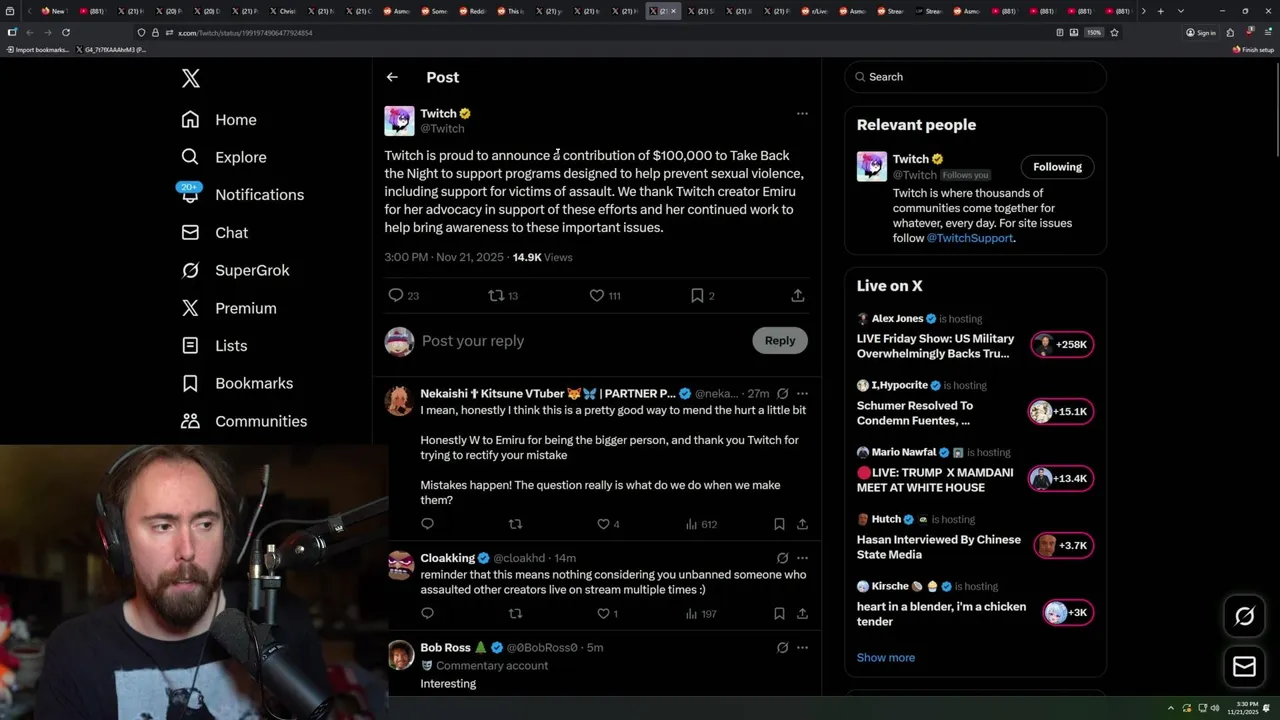Open the @Twitch handle under the post author

coord(442,129)
